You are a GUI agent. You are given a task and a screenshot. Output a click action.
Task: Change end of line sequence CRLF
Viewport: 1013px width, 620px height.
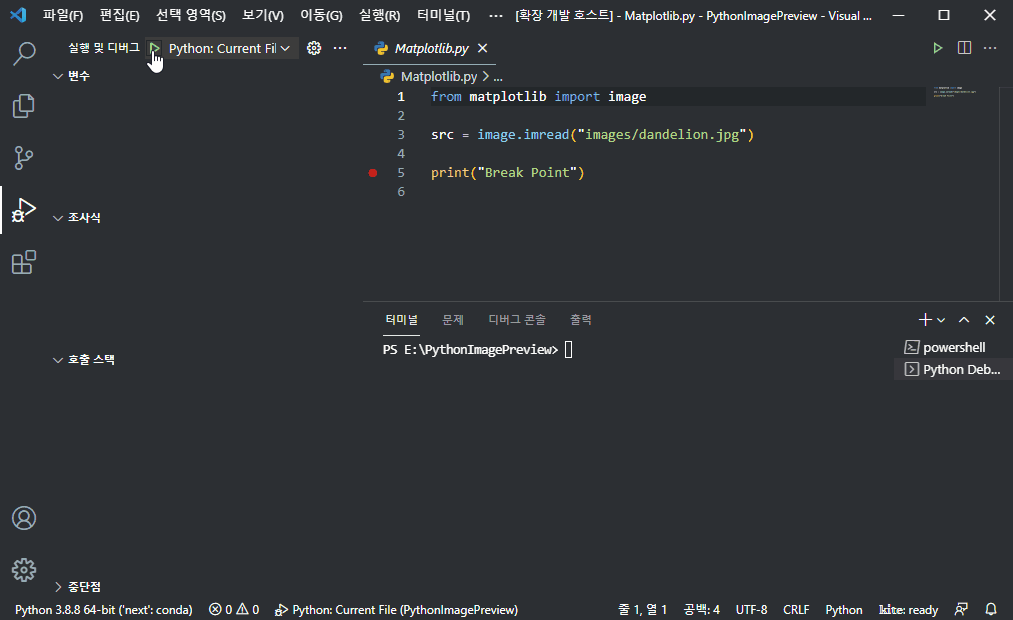[x=796, y=610]
